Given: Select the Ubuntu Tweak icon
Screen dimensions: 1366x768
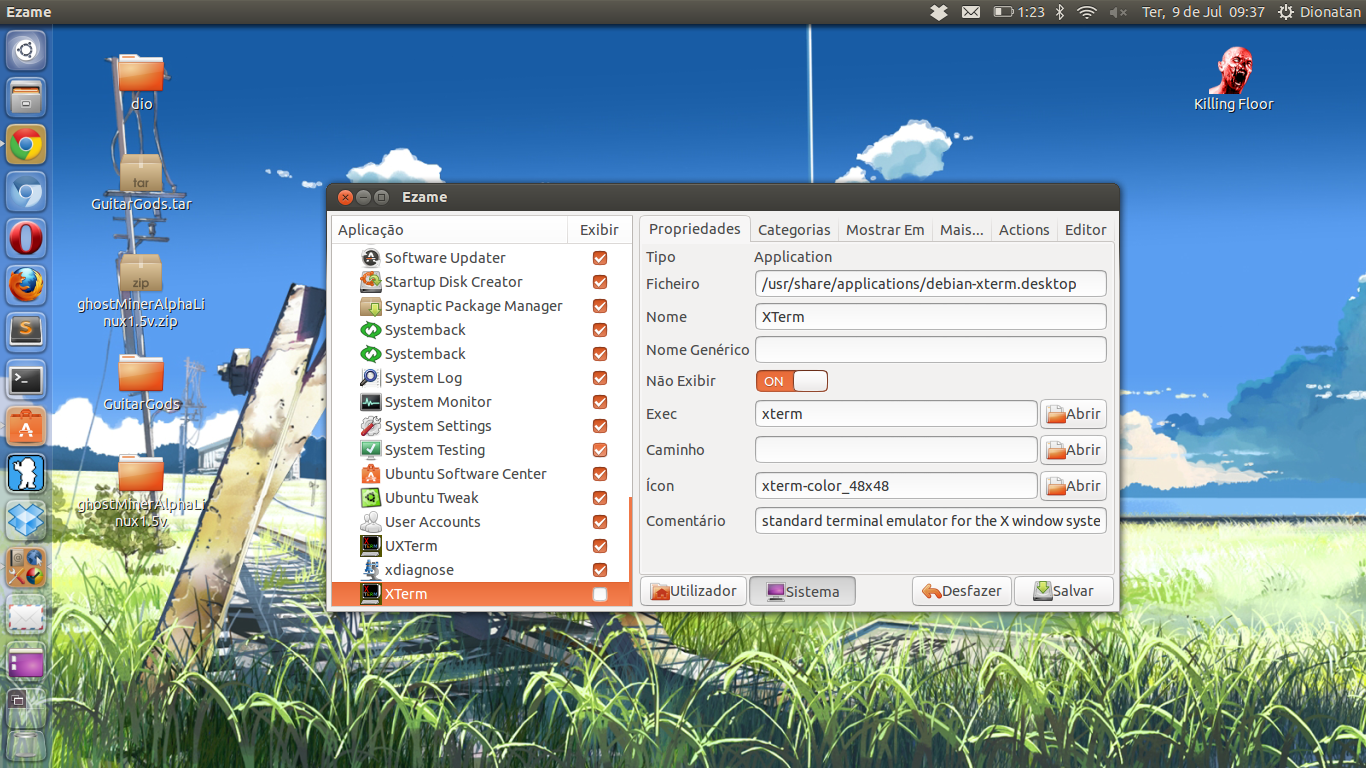Looking at the screenshot, I should [x=370, y=497].
